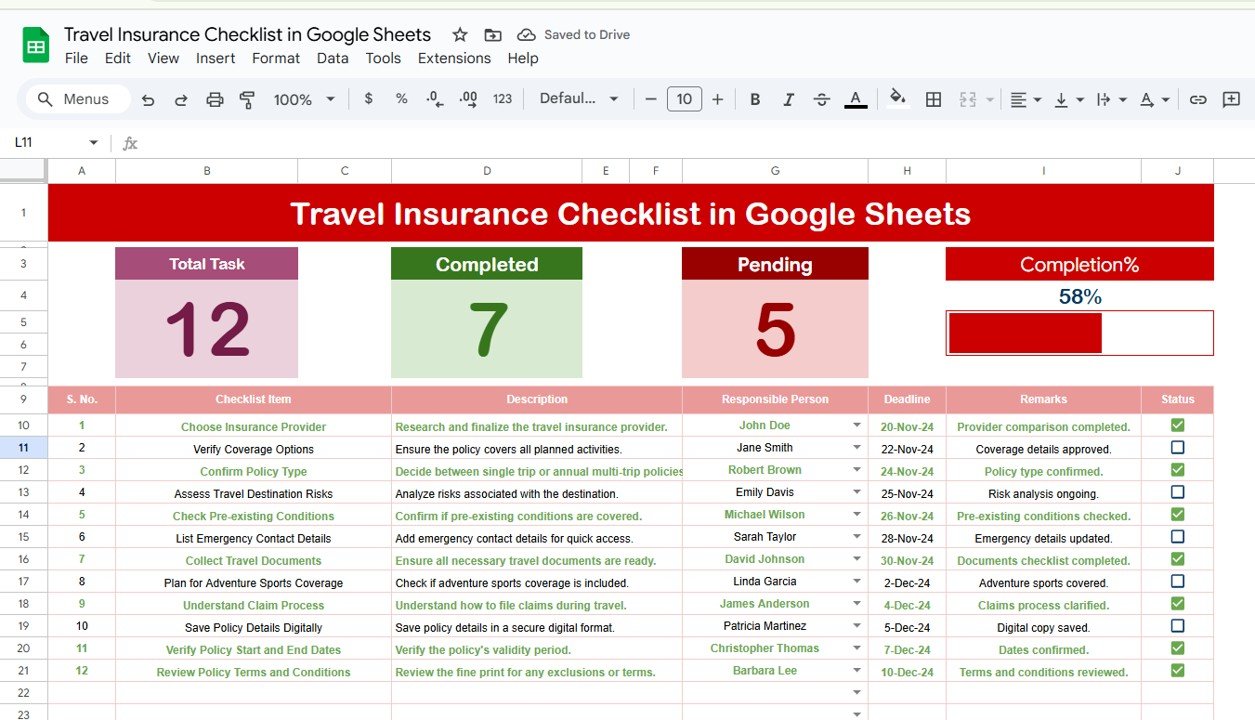The width and height of the screenshot is (1255, 720).
Task: Open the Format menu
Action: 276,58
